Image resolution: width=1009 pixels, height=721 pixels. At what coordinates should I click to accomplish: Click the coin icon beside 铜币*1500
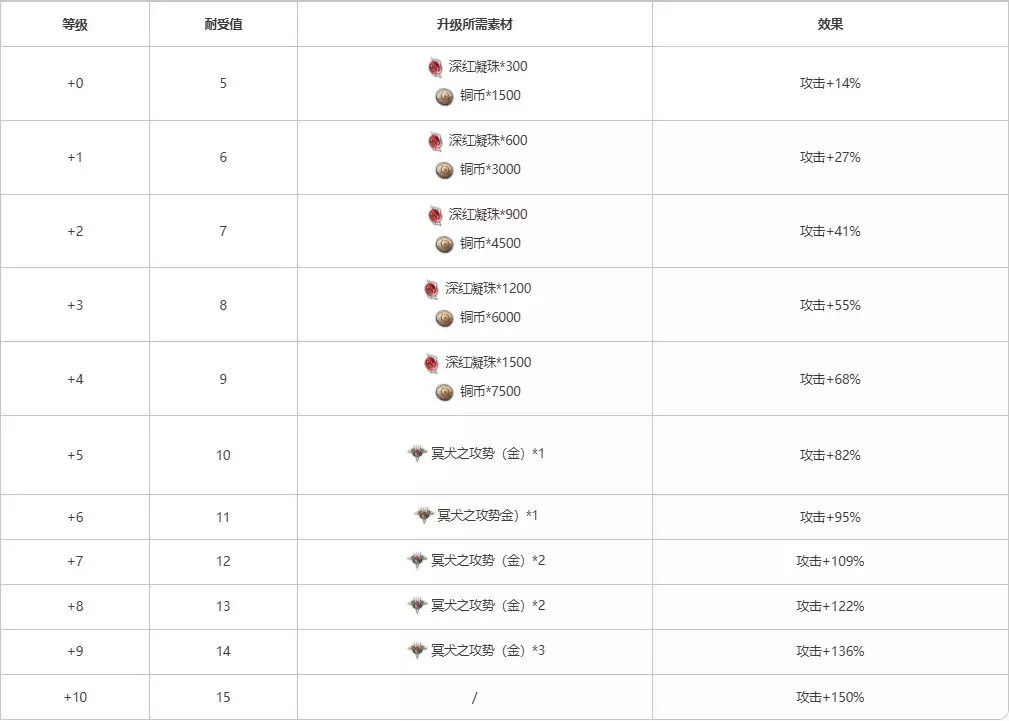[x=445, y=96]
